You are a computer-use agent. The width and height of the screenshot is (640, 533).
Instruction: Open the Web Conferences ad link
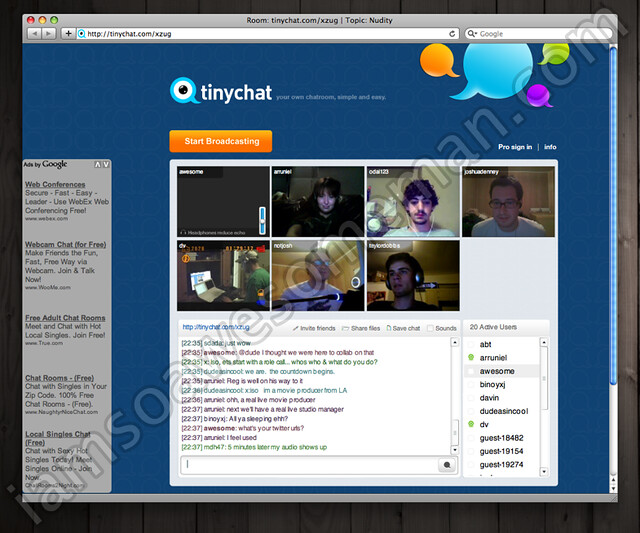pos(55,184)
